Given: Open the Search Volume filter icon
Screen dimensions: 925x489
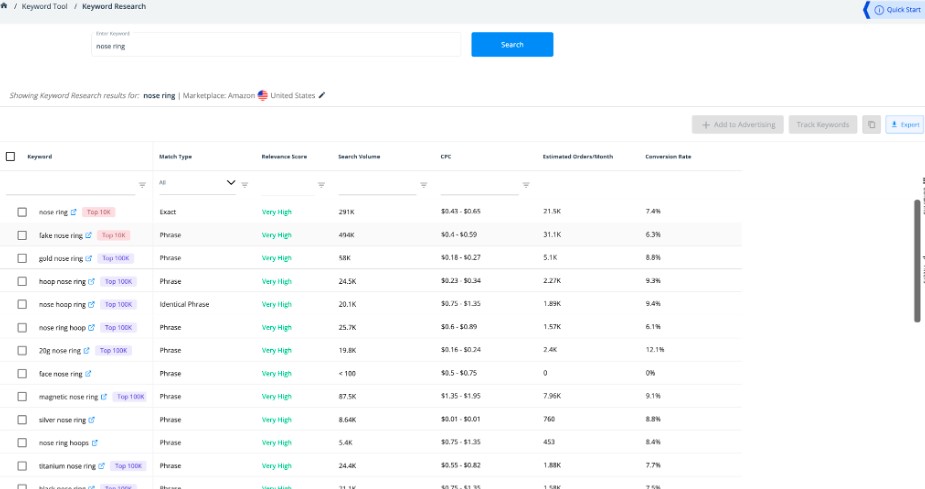Looking at the screenshot, I should [x=424, y=185].
